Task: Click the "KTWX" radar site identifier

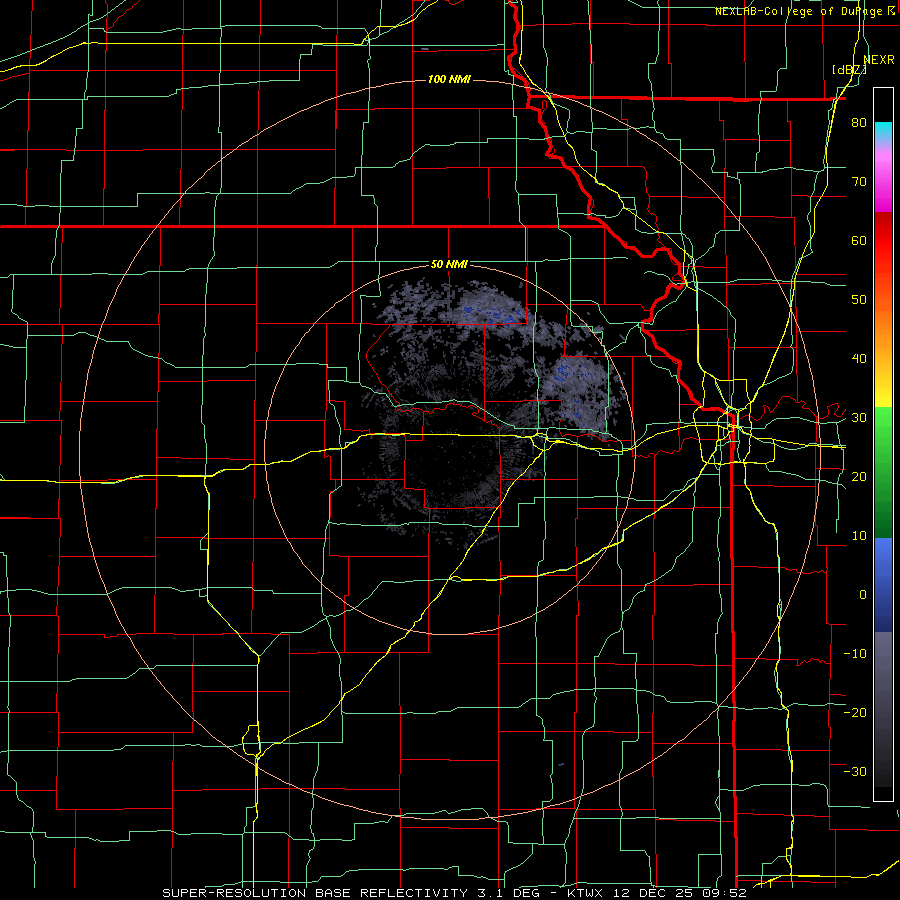Action: (584, 893)
